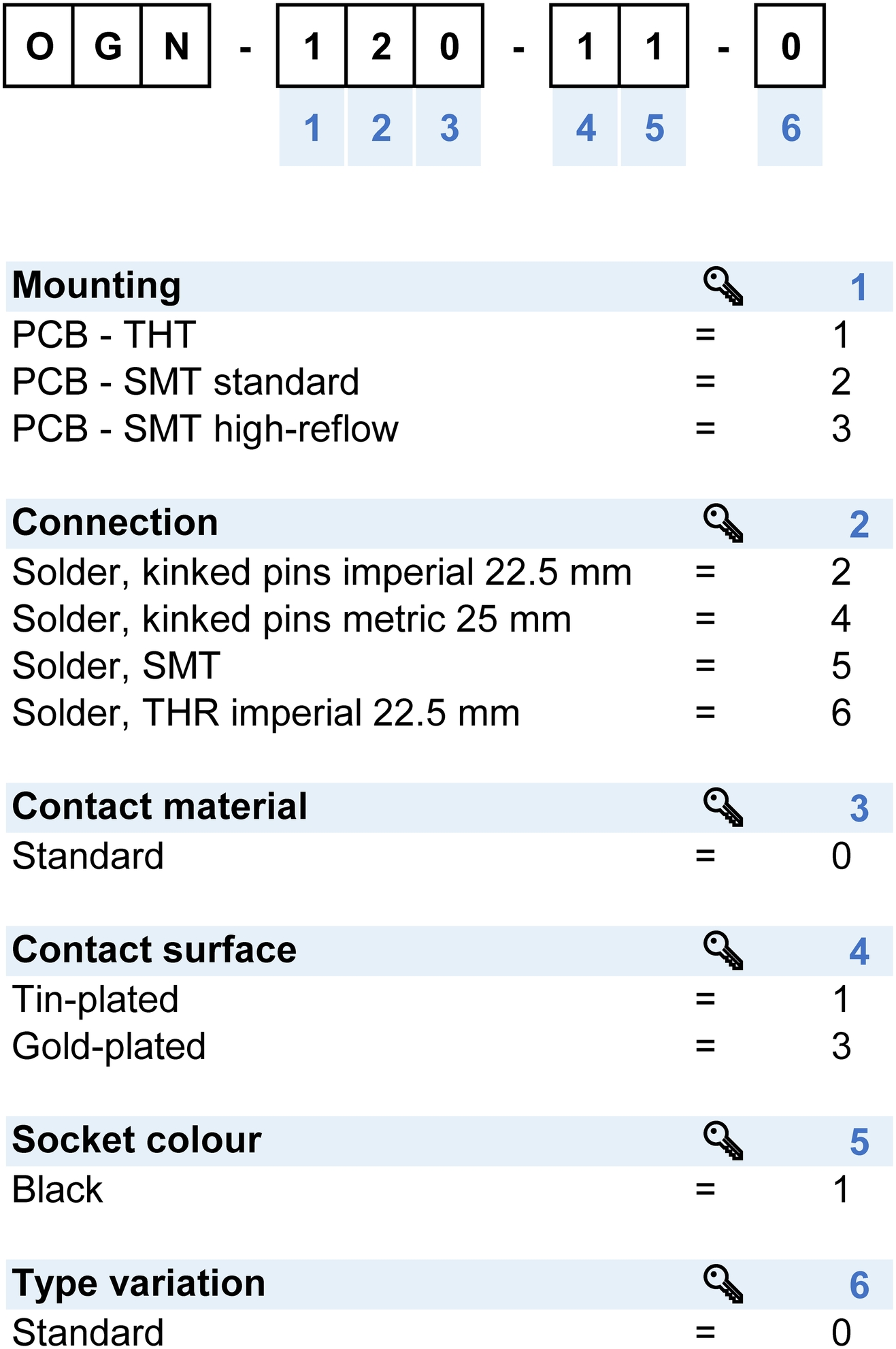Click the key icon beside Contact surface
This screenshot has height=1349, width=896.
723,951
